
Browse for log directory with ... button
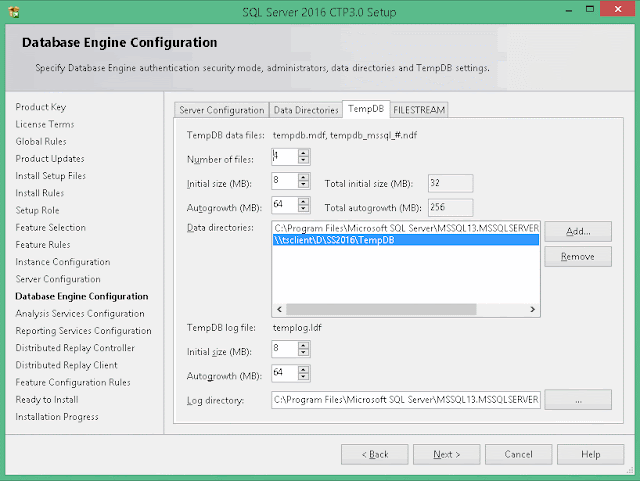tap(578, 400)
